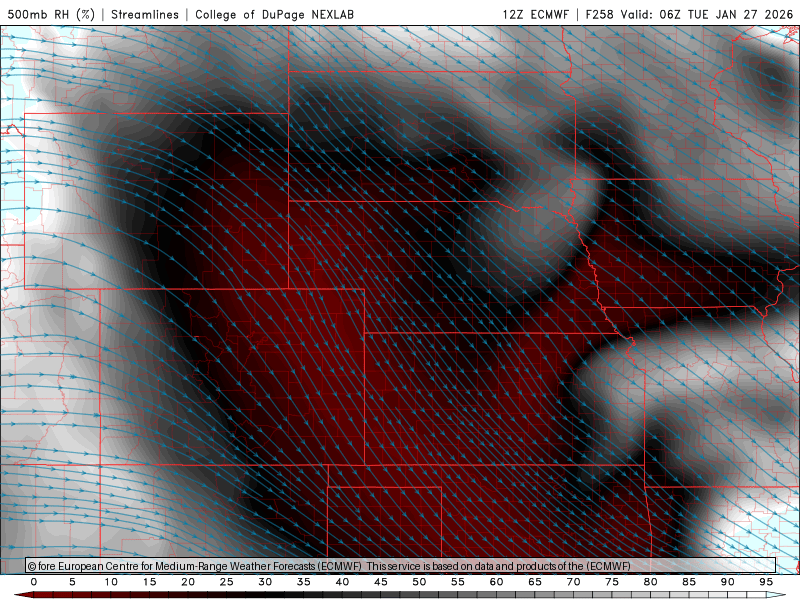Click the colorbar label "15"
The width and height of the screenshot is (800, 600).
point(149,582)
